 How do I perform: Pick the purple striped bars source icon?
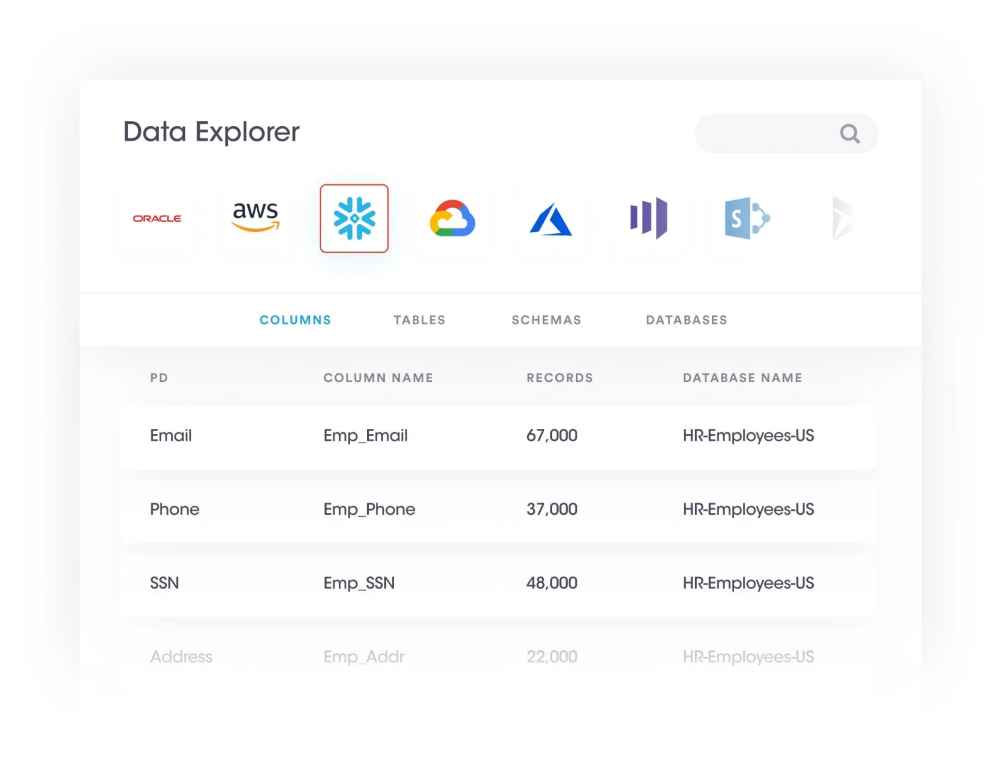pos(648,218)
